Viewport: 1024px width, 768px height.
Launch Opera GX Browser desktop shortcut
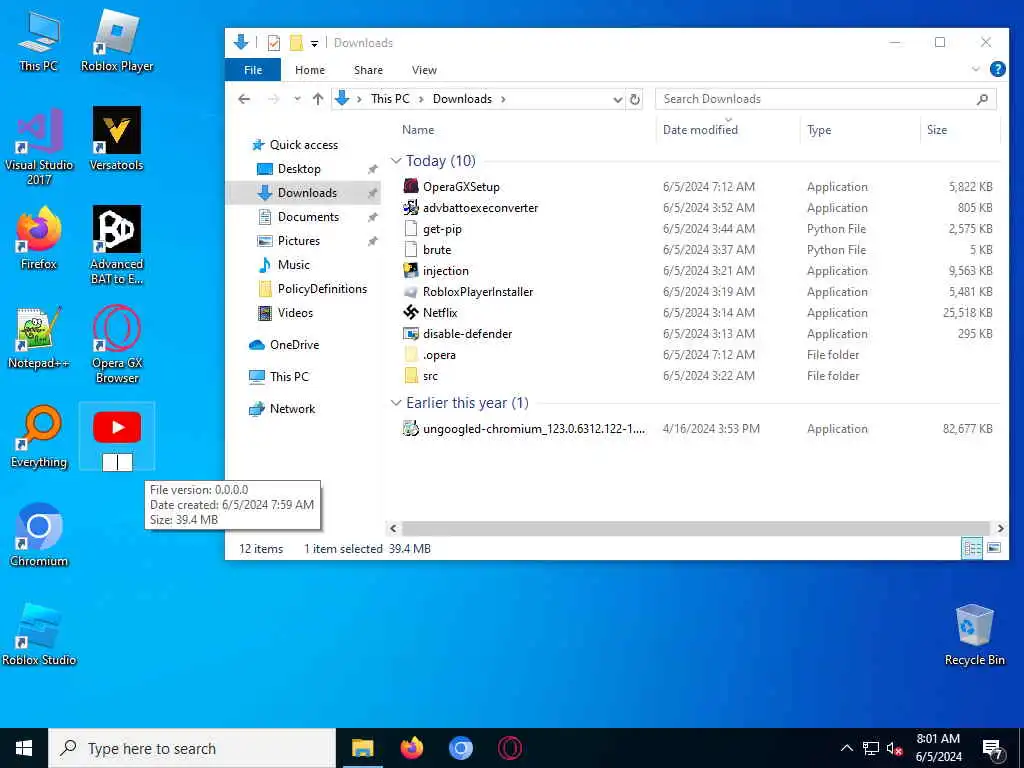[117, 344]
